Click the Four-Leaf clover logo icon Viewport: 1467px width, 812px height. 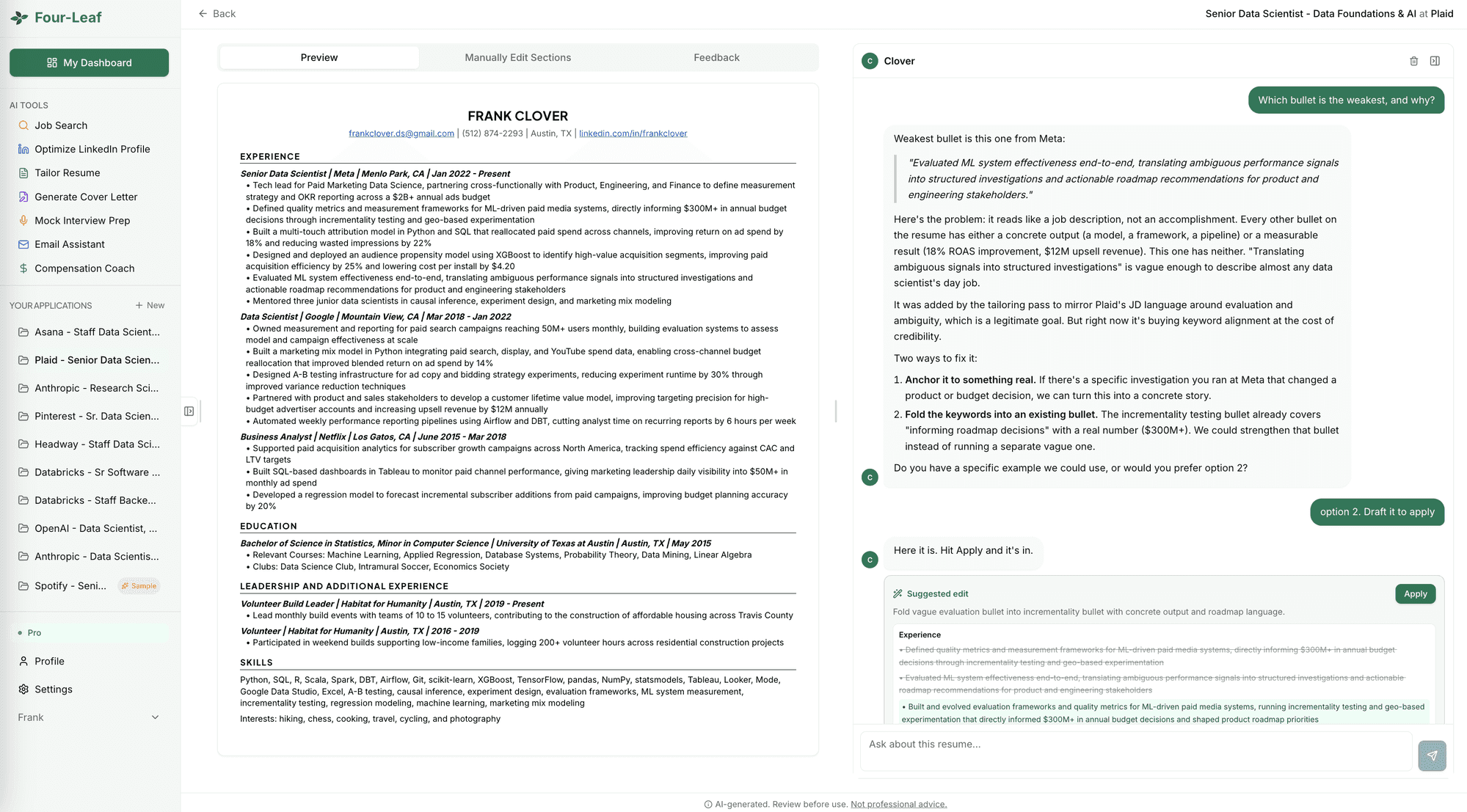(x=20, y=18)
